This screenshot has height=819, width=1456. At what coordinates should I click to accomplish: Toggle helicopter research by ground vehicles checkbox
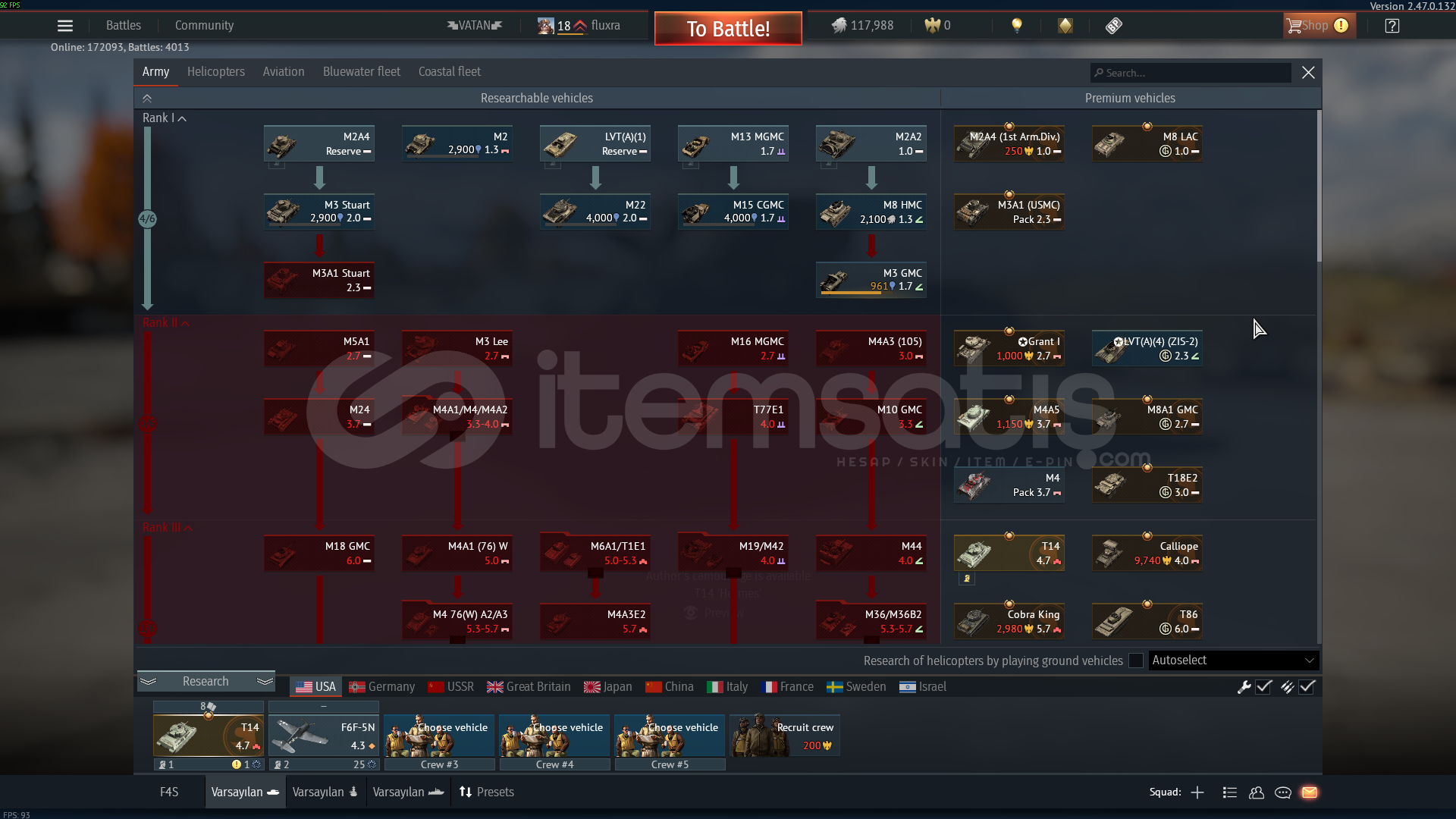coord(1136,661)
